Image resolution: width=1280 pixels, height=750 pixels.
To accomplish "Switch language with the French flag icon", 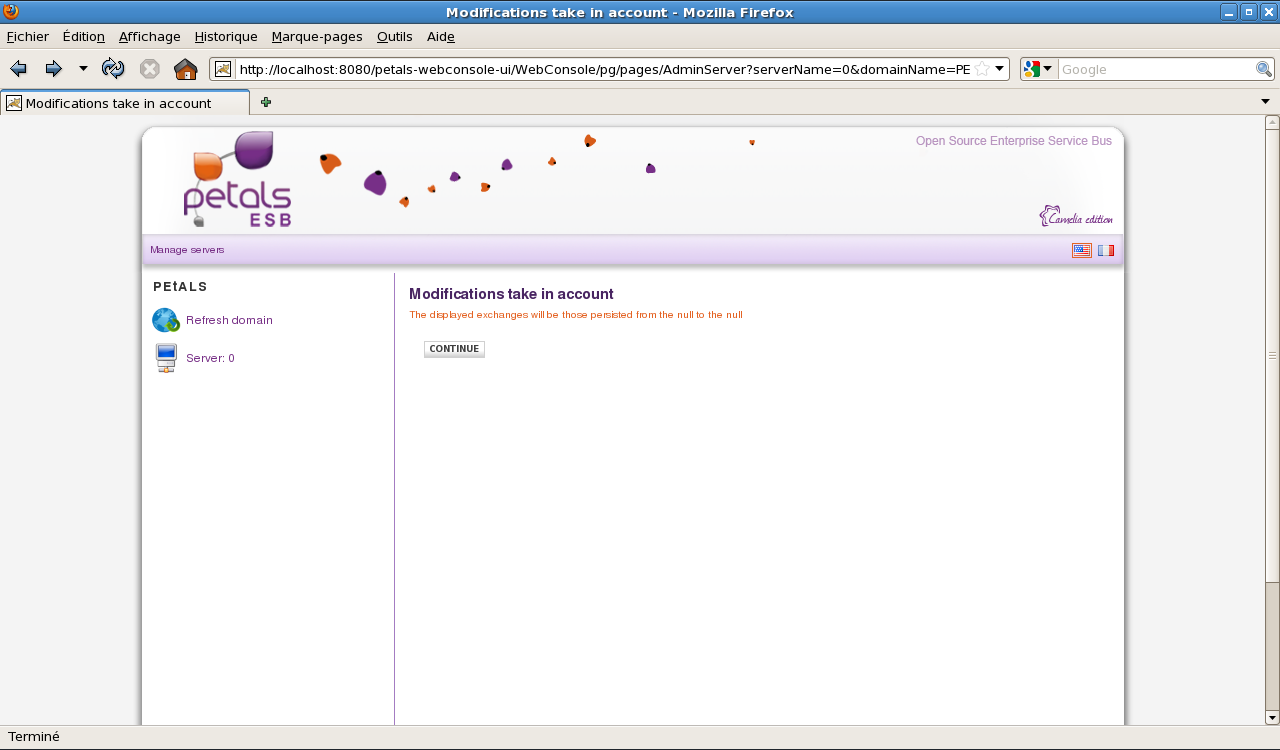I will (x=1105, y=250).
